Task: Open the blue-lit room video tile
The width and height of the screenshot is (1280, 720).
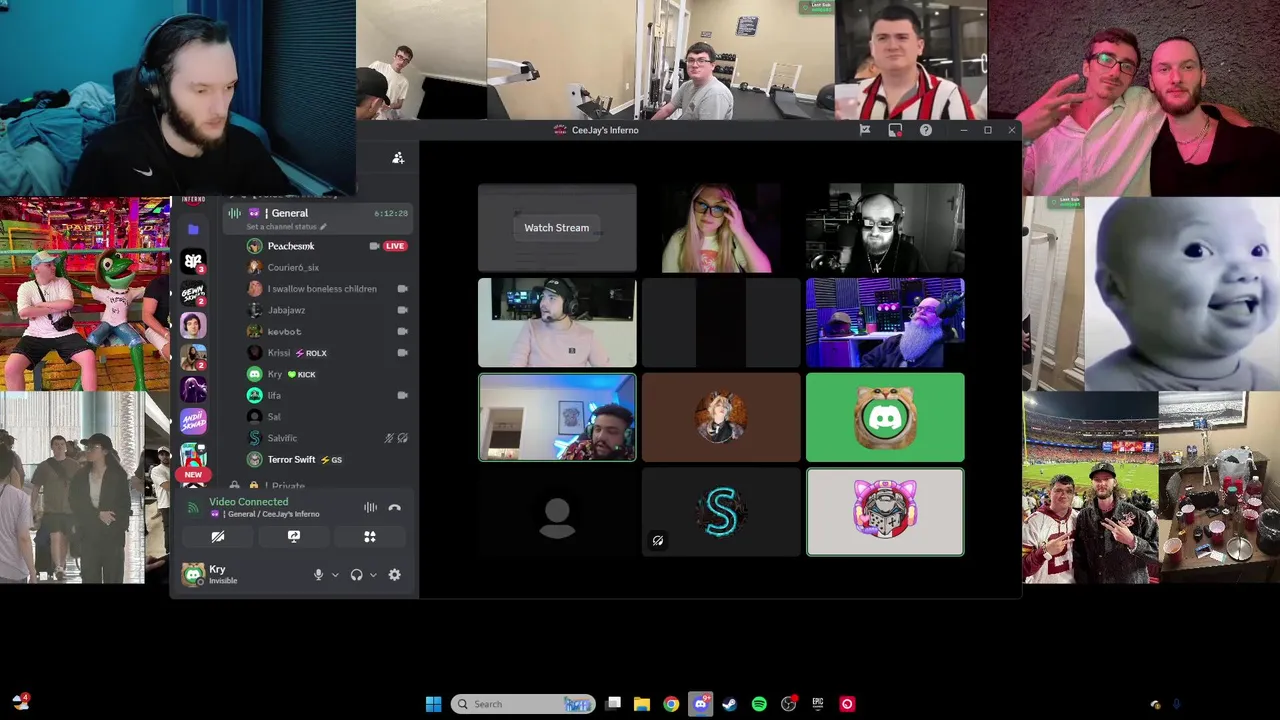Action: 557,417
